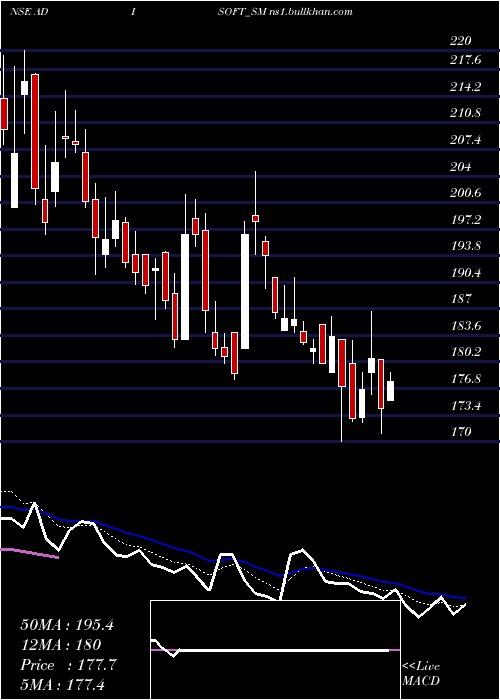Click the 187 price axis label

(461, 299)
